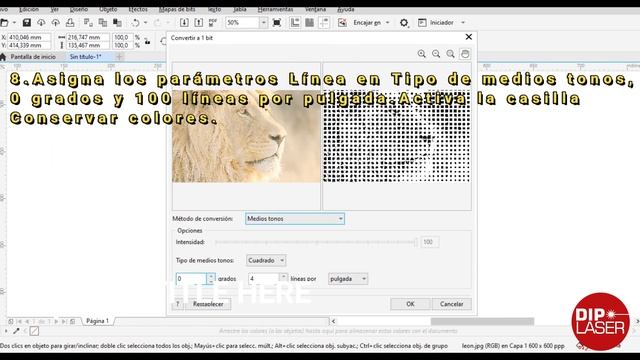Open the Iniciador dropdown arrow
This screenshot has width=640, height=360.
click(463, 22)
